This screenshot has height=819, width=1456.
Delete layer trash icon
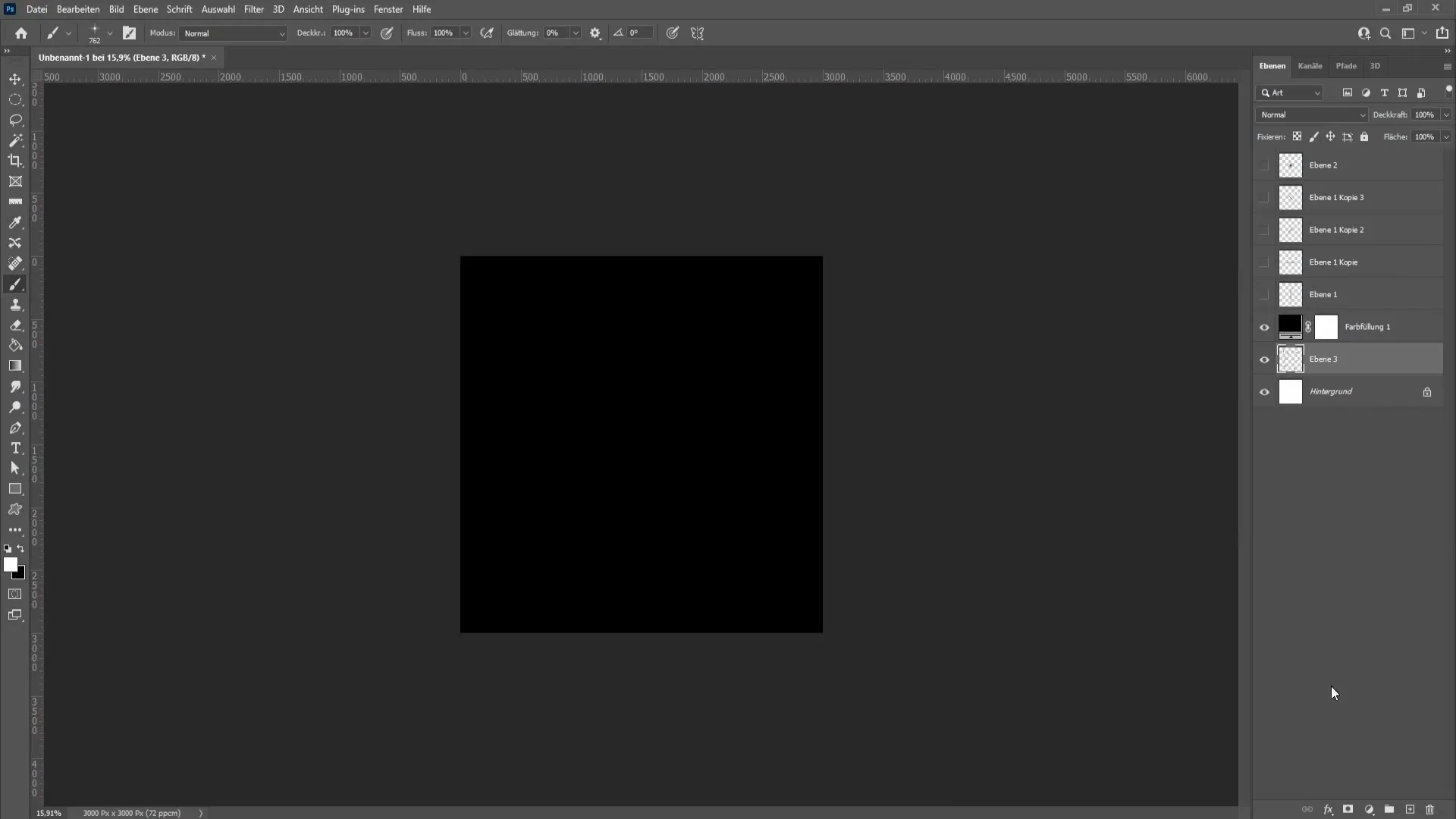pyautogui.click(x=1430, y=809)
